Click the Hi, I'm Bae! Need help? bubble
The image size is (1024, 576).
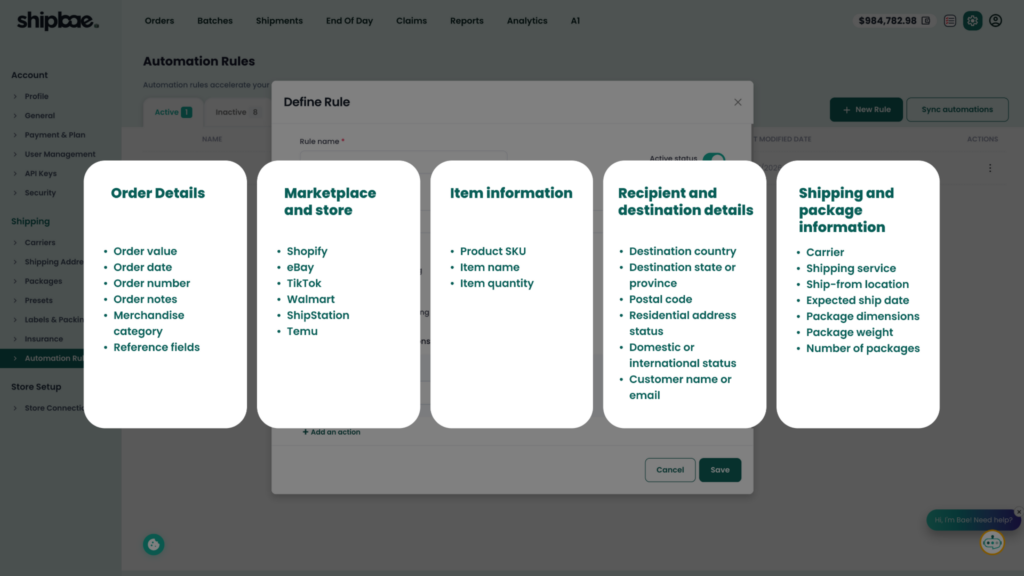click(972, 520)
